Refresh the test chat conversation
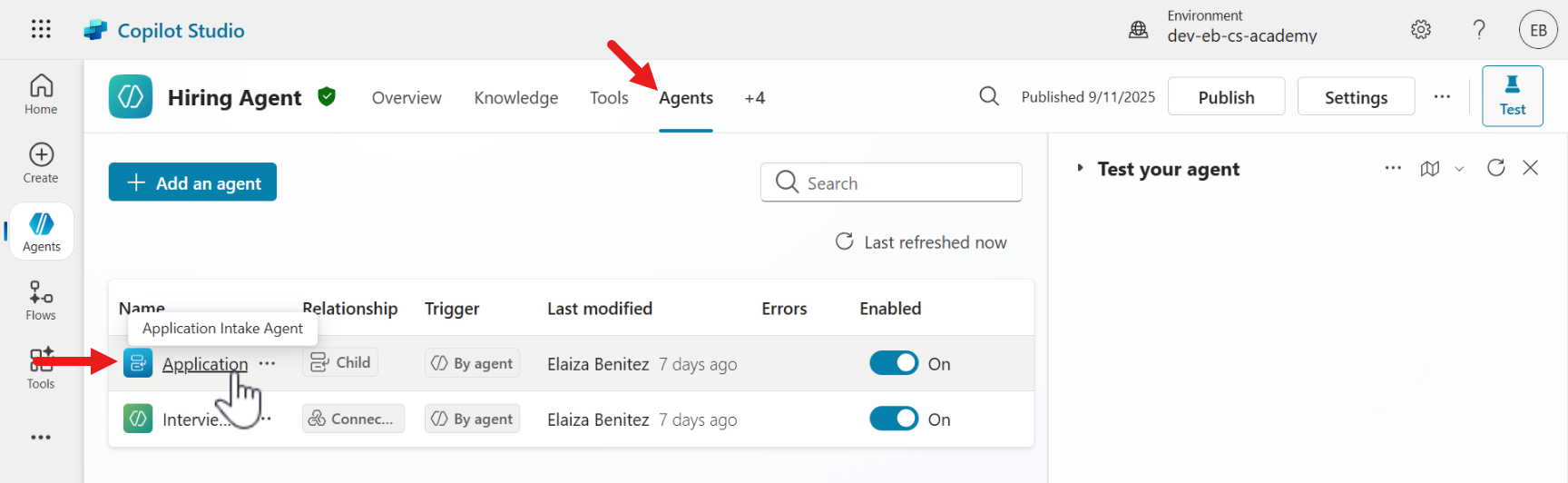 tap(1496, 168)
